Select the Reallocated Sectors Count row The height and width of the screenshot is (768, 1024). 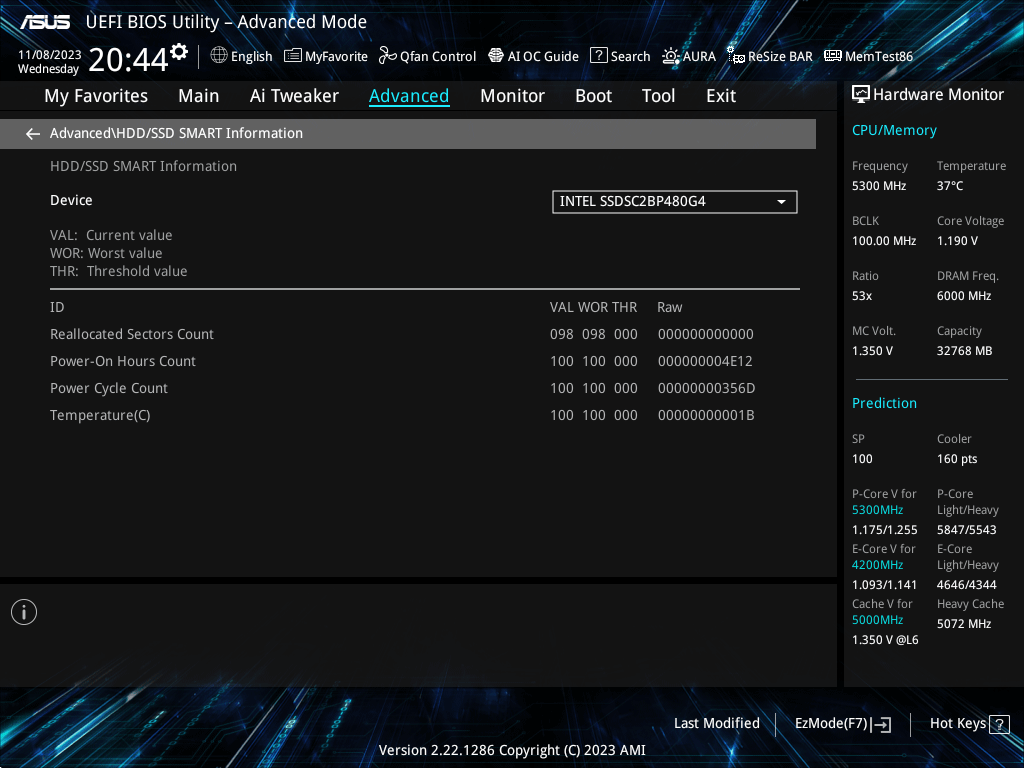coord(424,334)
